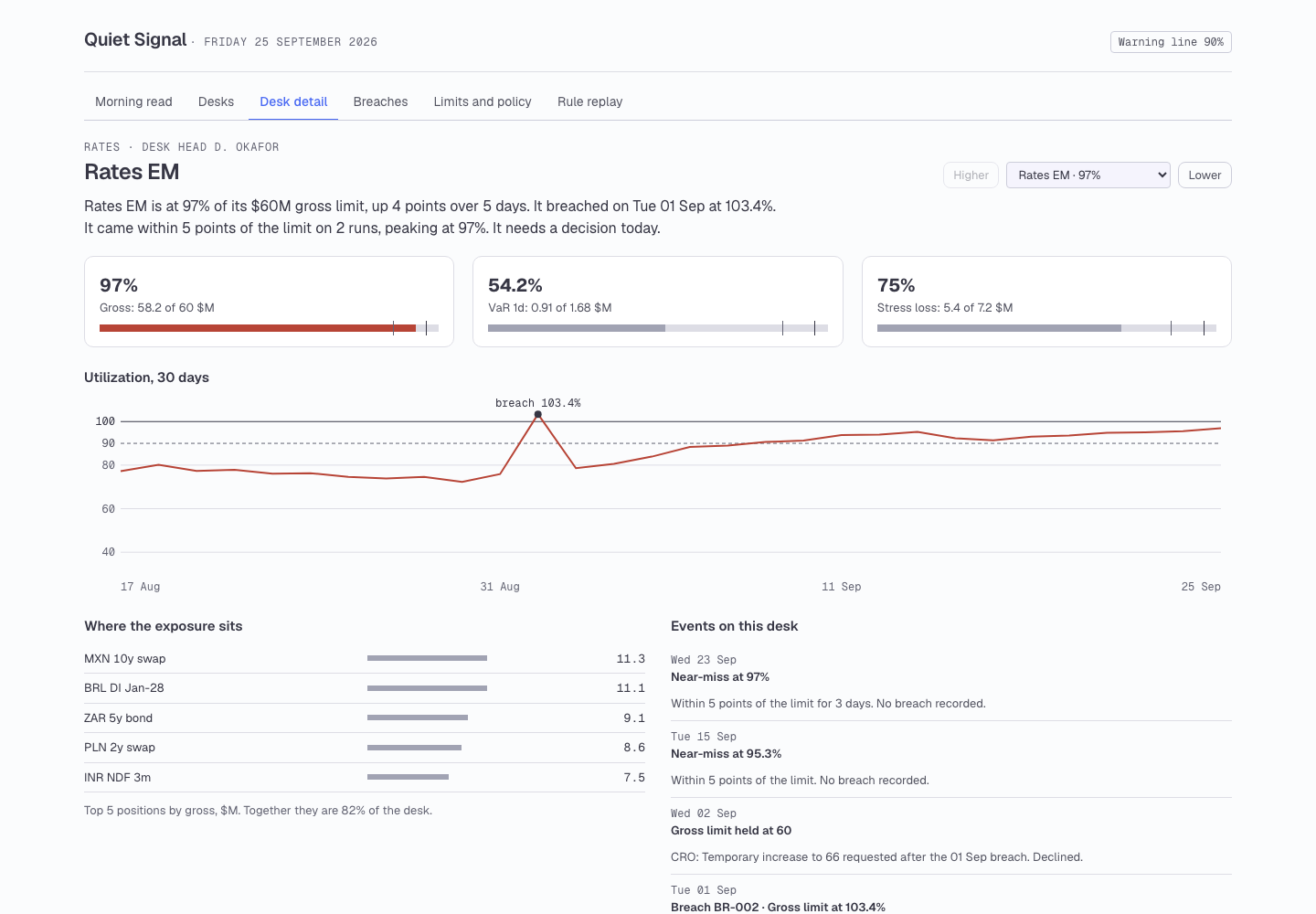Open the Near-miss at 97% event
Screen dimensions: 1316x914
[951, 682]
